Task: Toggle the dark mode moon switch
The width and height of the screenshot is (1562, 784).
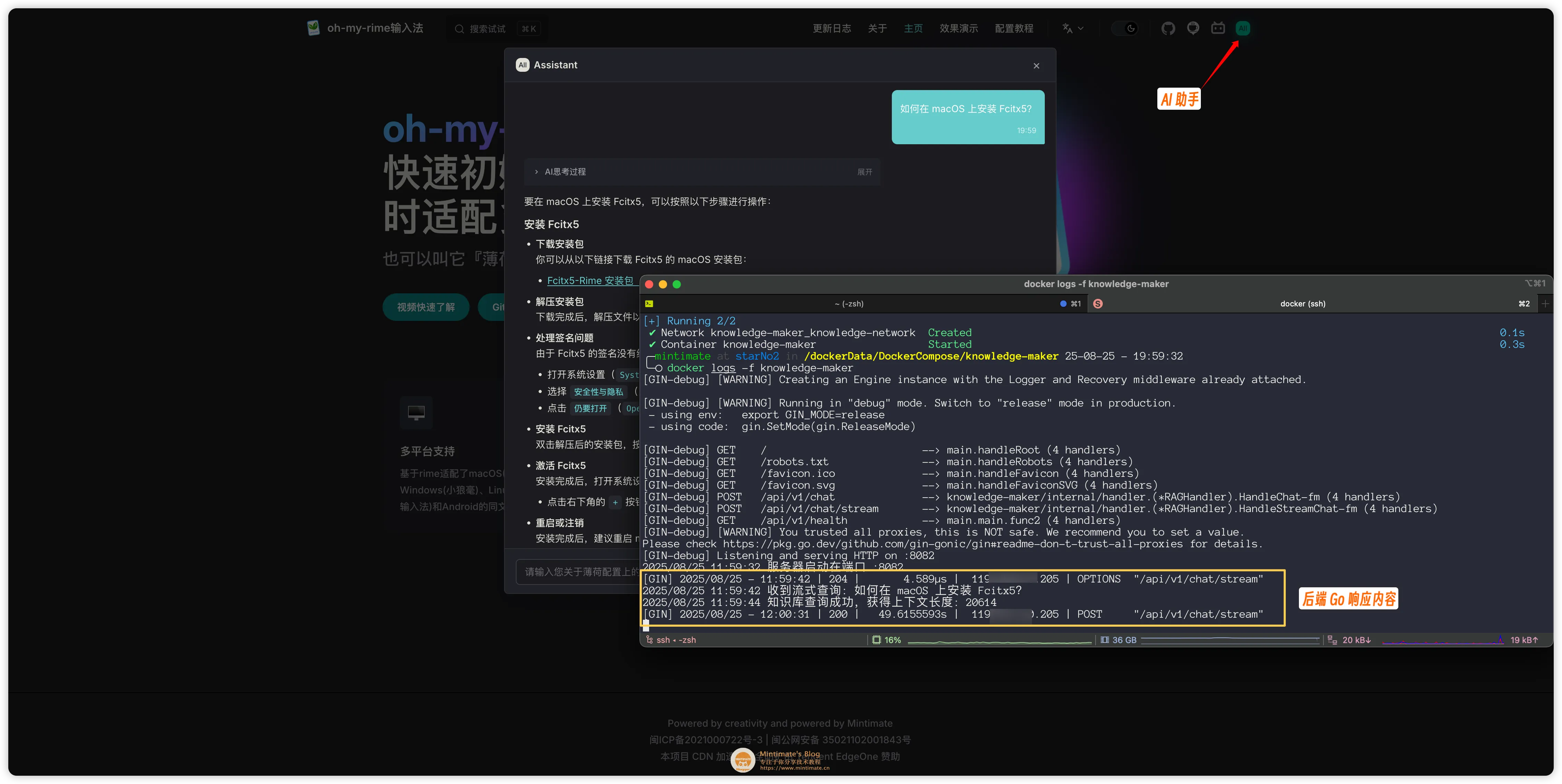Action: point(1125,29)
